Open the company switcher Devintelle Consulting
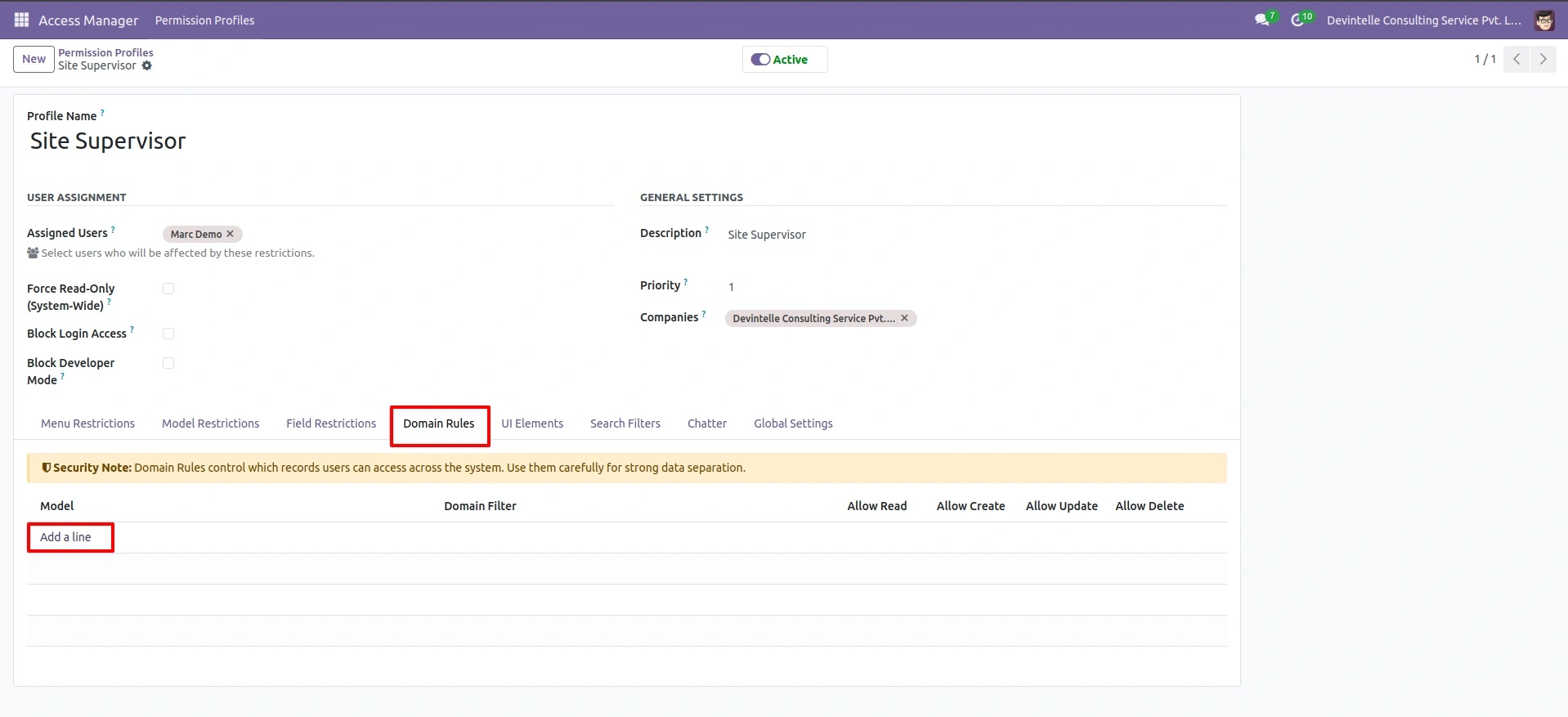 (x=1424, y=20)
